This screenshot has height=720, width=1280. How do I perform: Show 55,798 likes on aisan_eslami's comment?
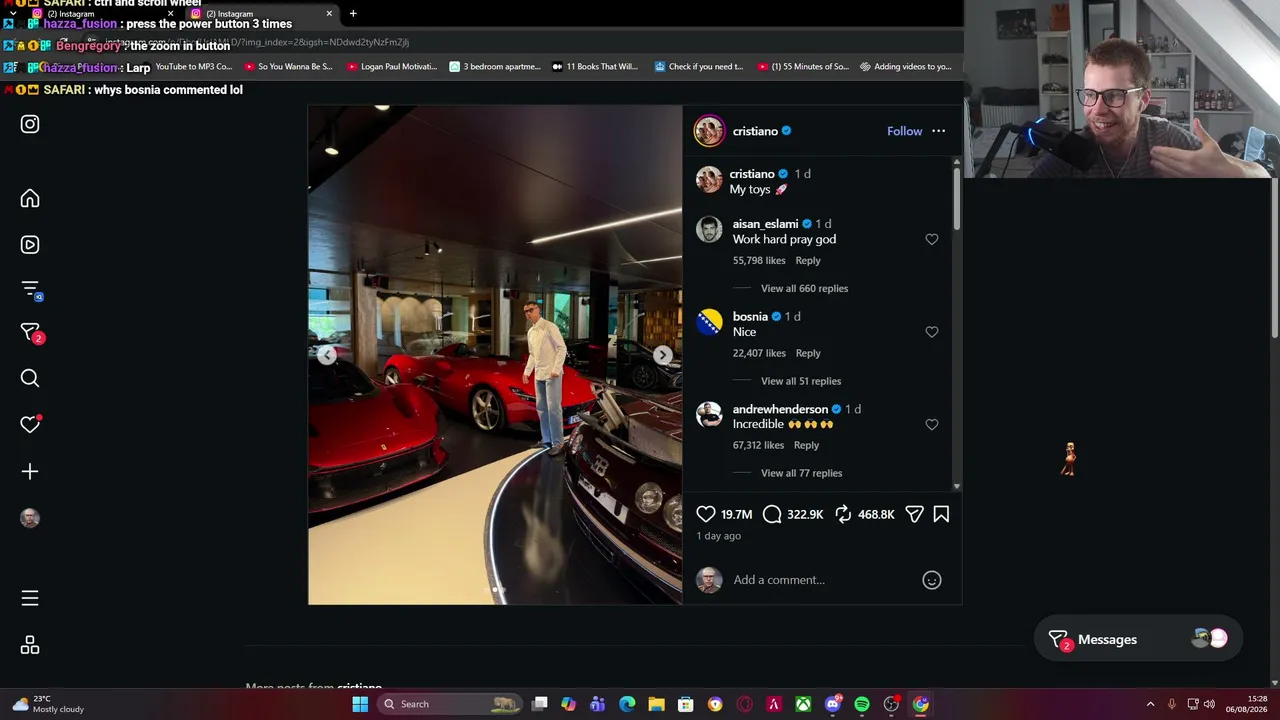[760, 260]
